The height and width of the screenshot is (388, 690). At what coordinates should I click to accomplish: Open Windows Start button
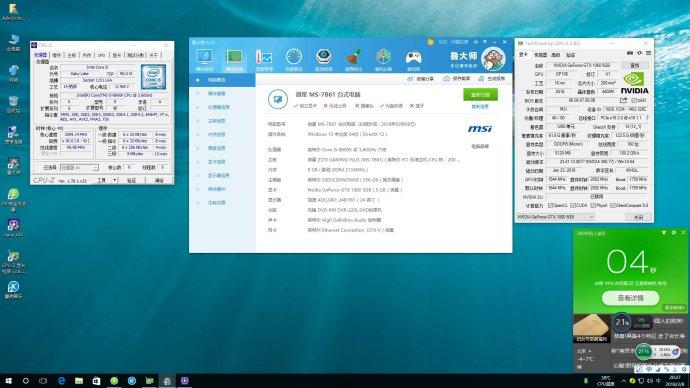point(8,381)
